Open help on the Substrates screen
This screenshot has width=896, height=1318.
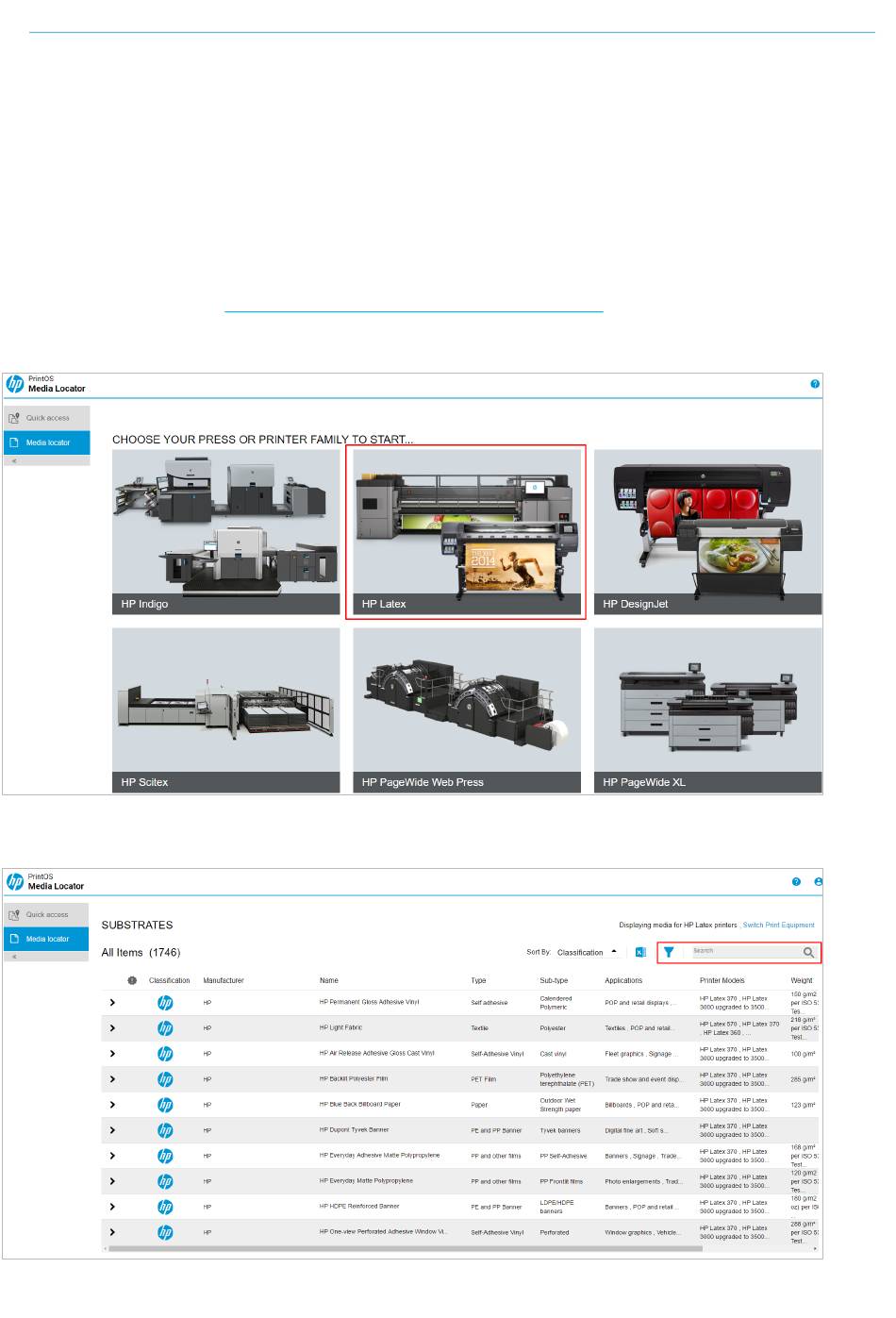coord(796,882)
